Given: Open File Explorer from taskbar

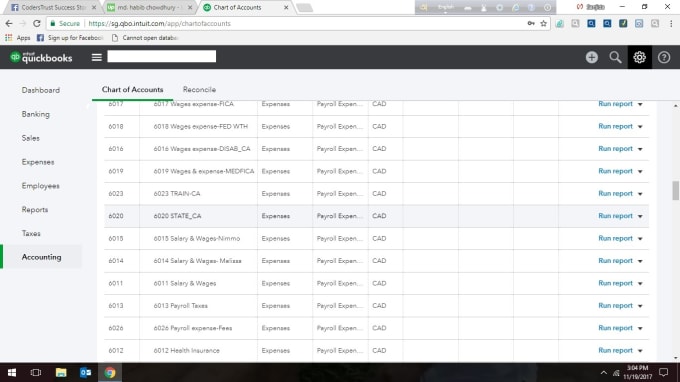Looking at the screenshot, I should 61,372.
